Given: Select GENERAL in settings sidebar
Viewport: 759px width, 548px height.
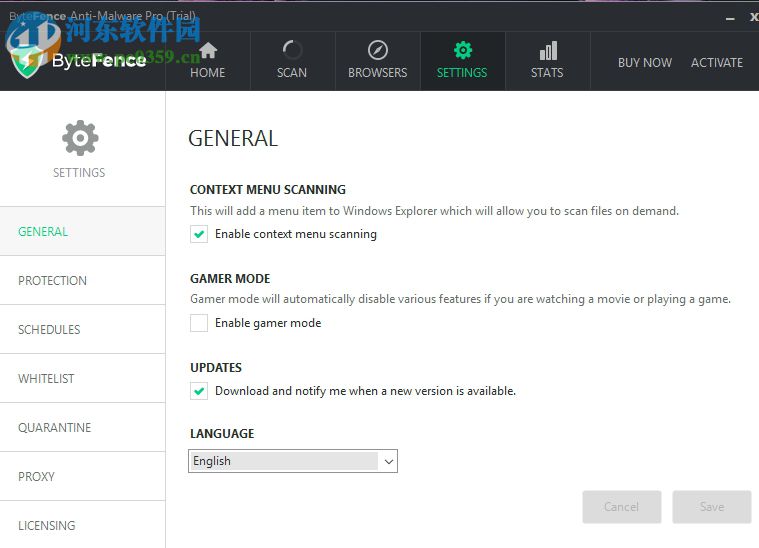Looking at the screenshot, I should [x=82, y=231].
